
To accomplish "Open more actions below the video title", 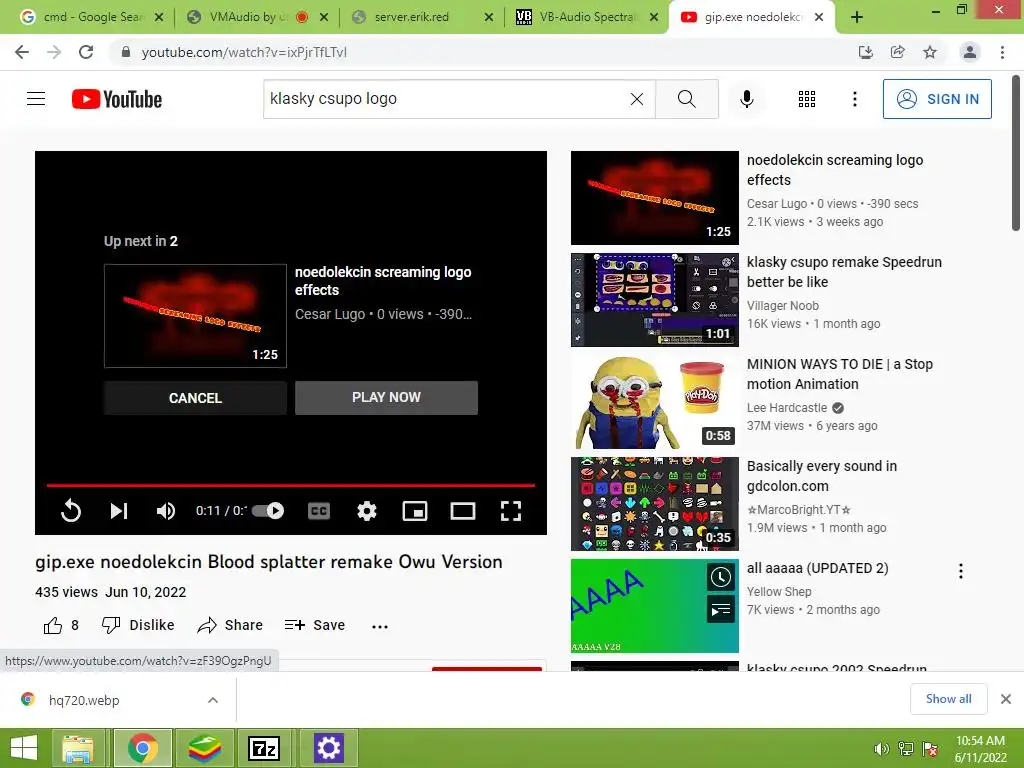I will pyautogui.click(x=380, y=626).
